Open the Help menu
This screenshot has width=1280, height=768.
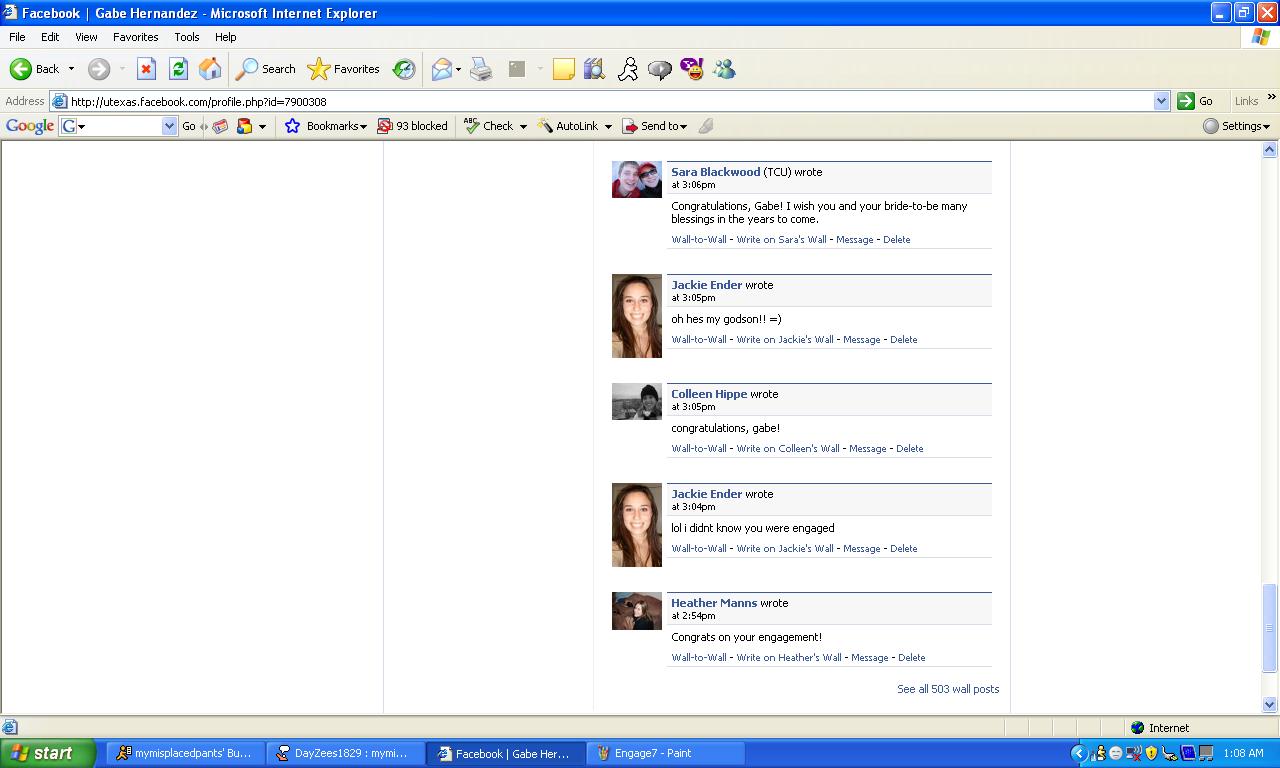point(226,37)
